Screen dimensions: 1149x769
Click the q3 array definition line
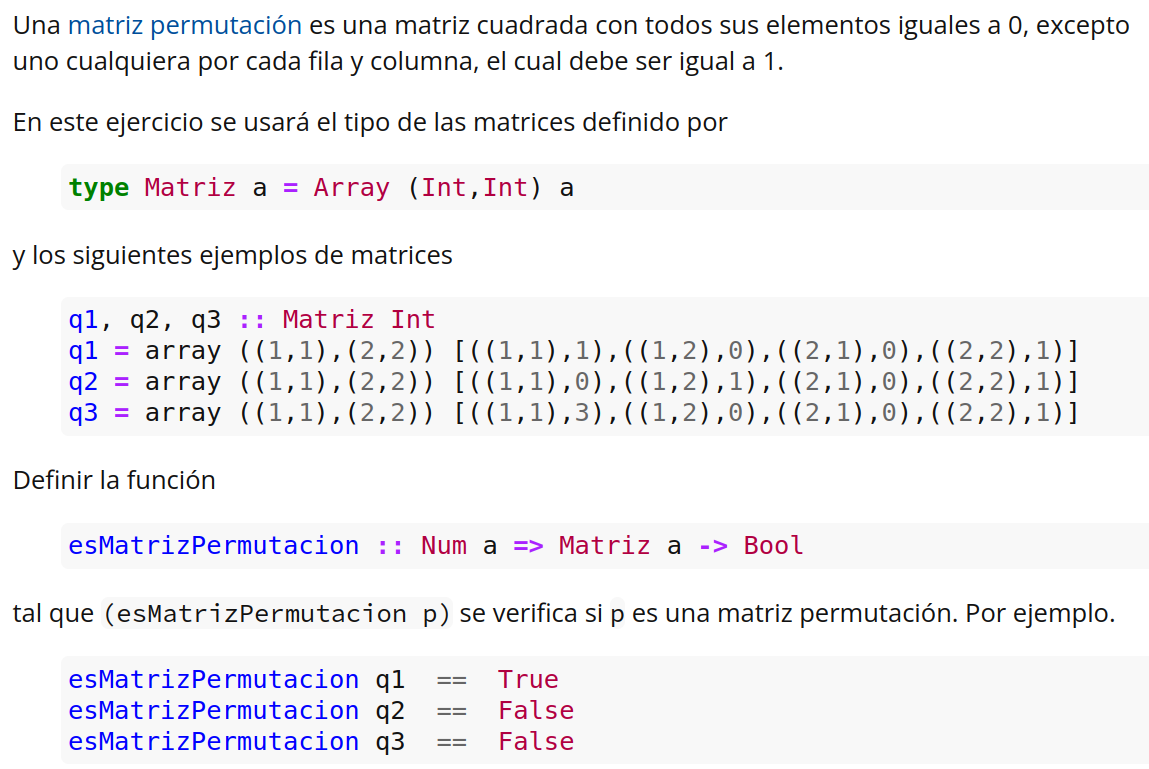click(x=572, y=413)
